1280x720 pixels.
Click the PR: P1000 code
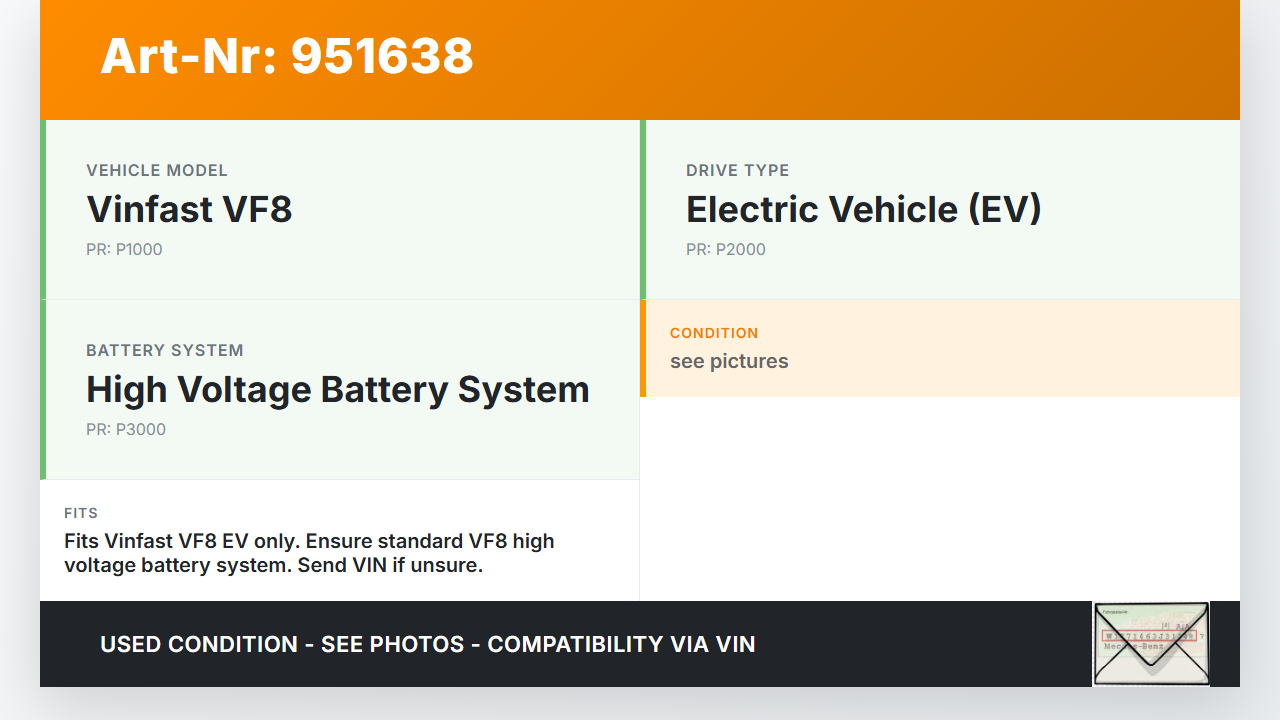[124, 249]
